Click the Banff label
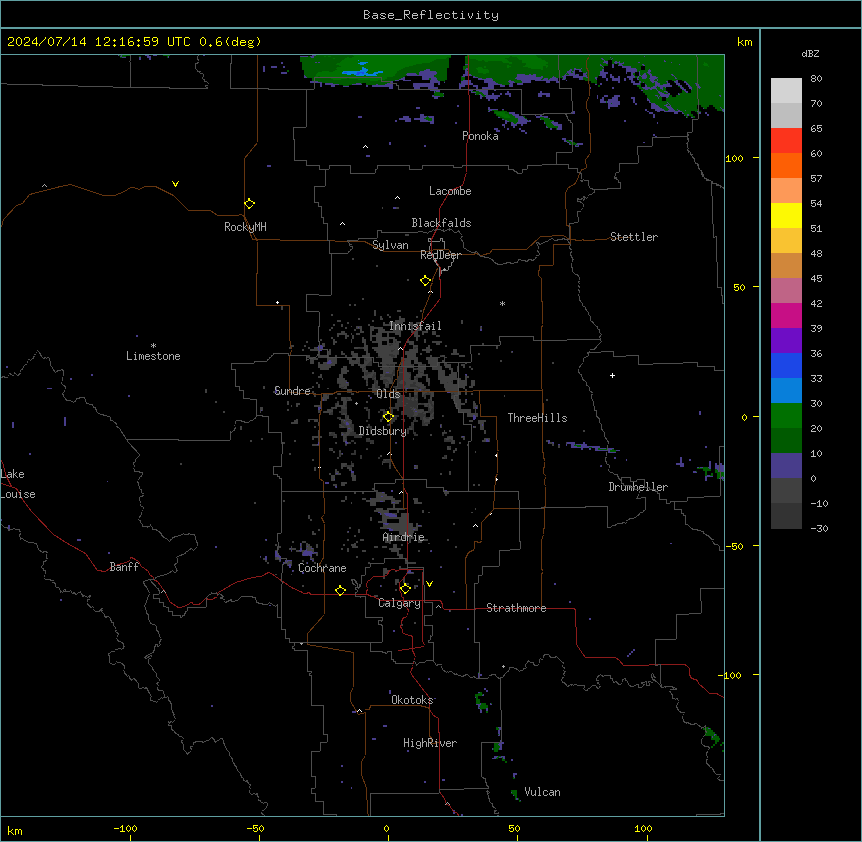Image resolution: width=862 pixels, height=842 pixels. coord(124,567)
